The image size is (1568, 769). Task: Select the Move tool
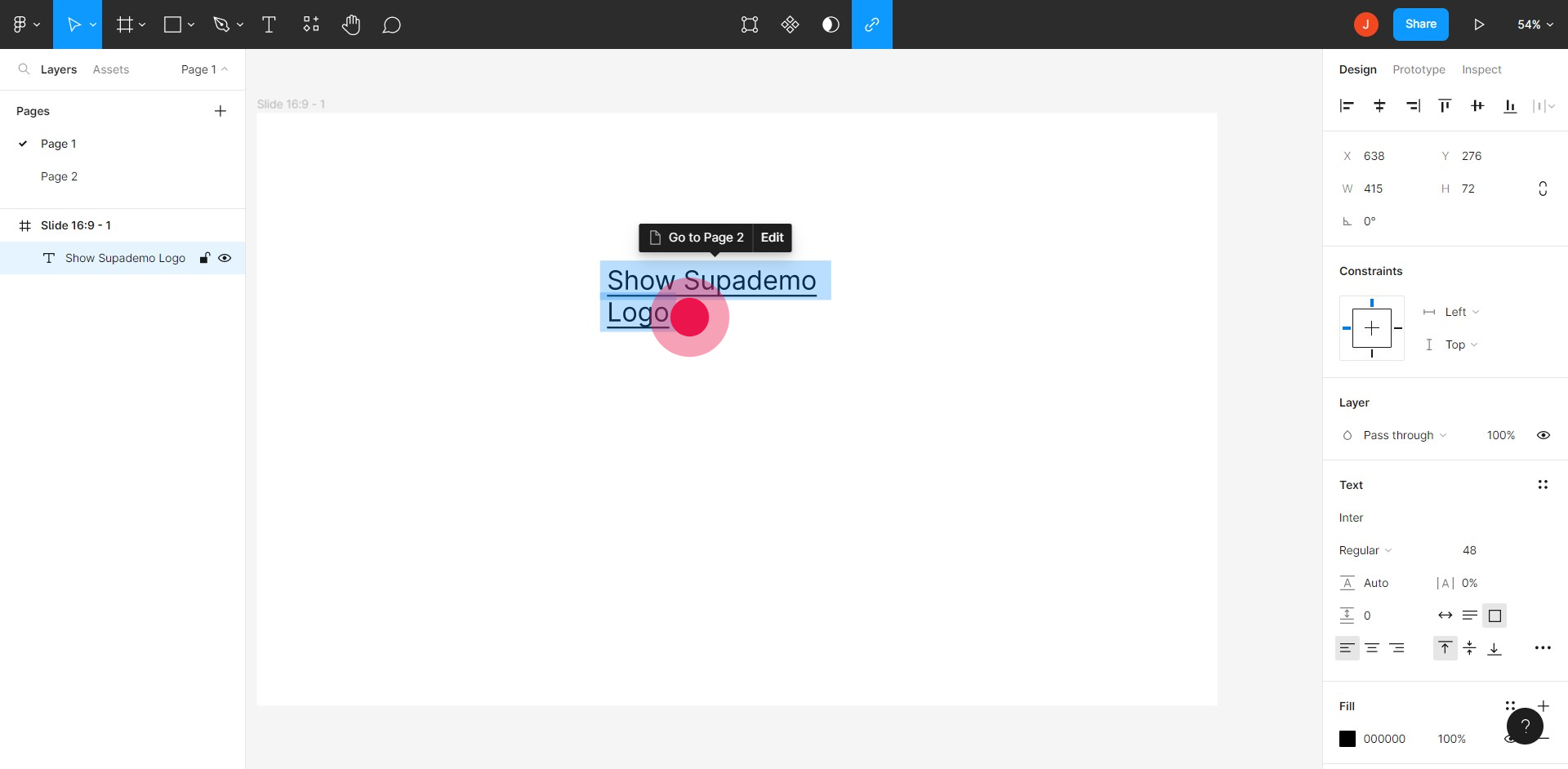[x=73, y=24]
